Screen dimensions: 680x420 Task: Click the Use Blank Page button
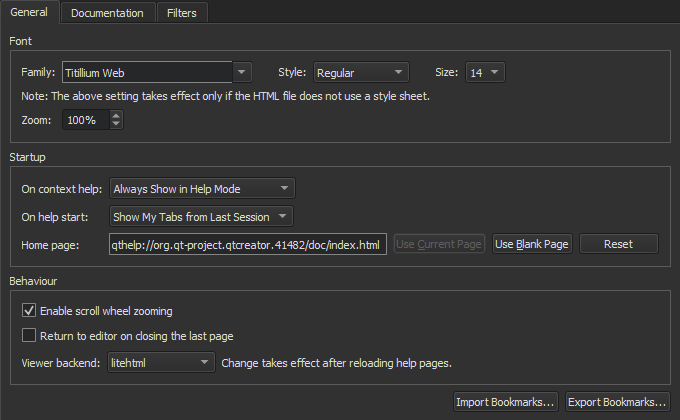click(532, 244)
